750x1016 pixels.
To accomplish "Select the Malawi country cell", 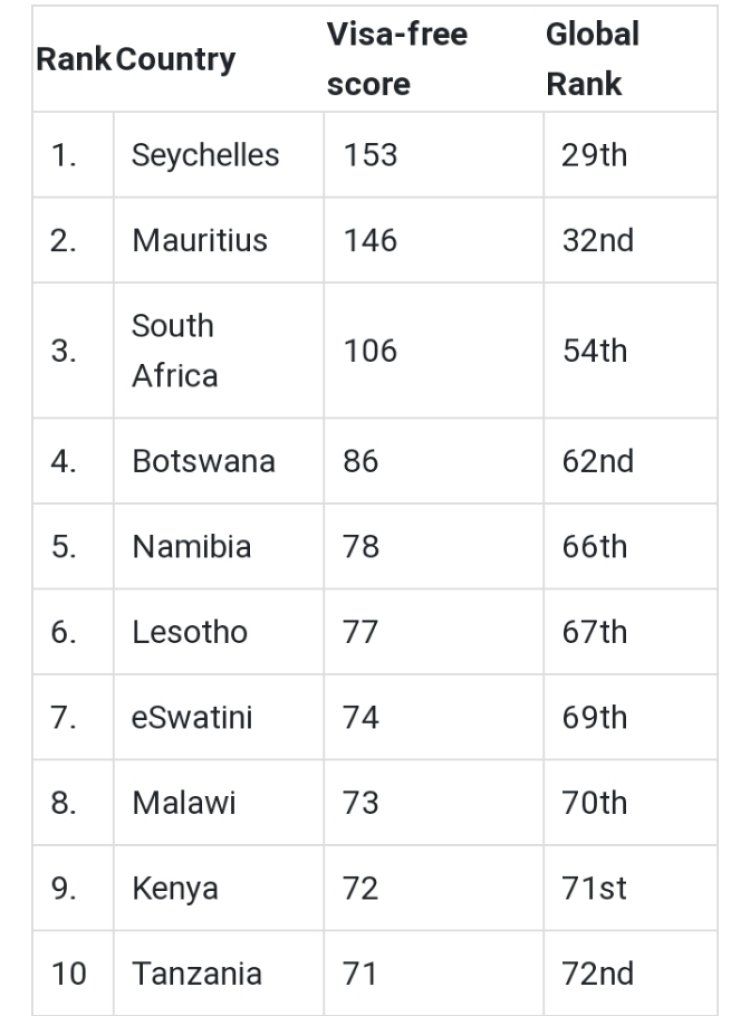I will (x=184, y=803).
